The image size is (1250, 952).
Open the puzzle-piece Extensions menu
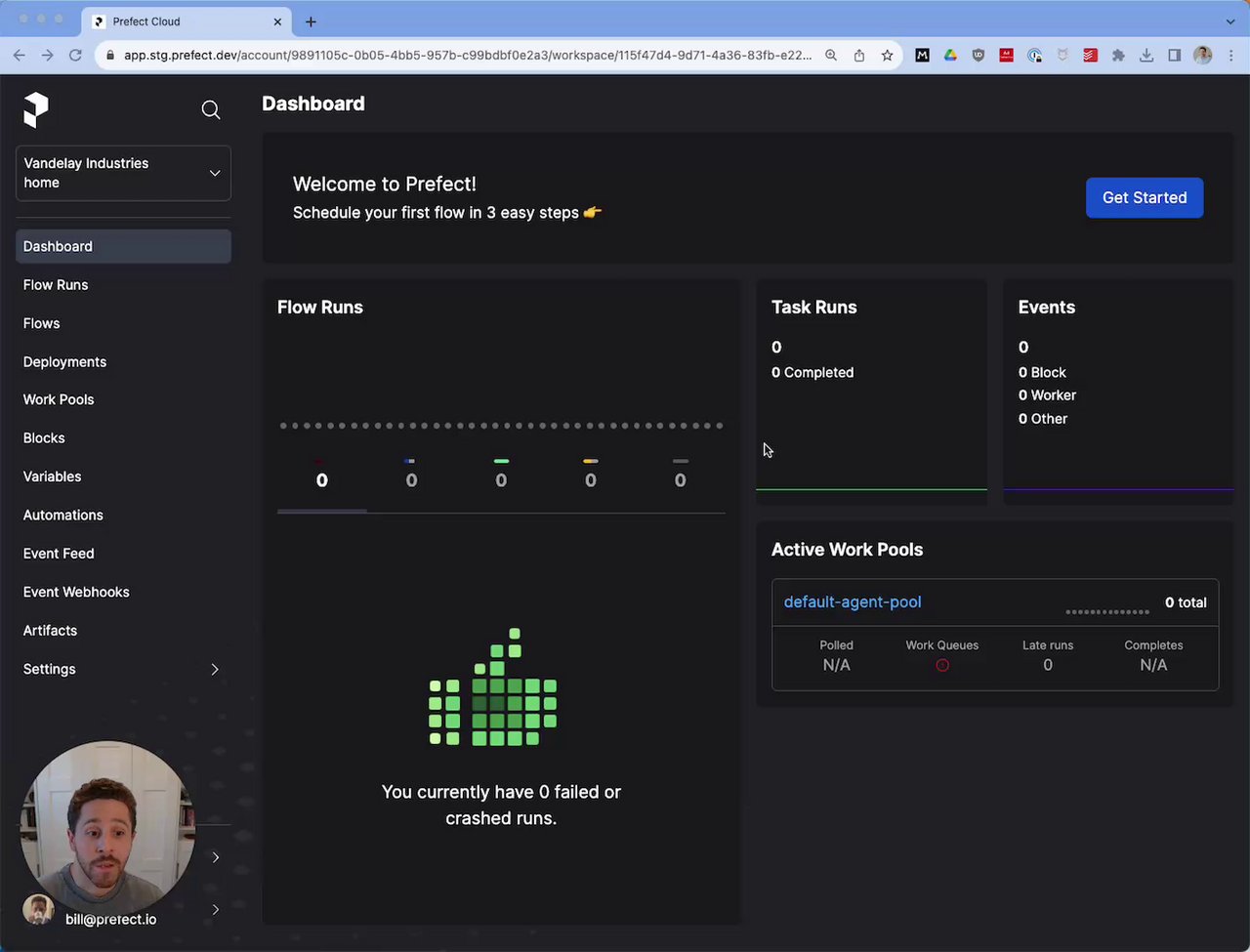point(1118,56)
